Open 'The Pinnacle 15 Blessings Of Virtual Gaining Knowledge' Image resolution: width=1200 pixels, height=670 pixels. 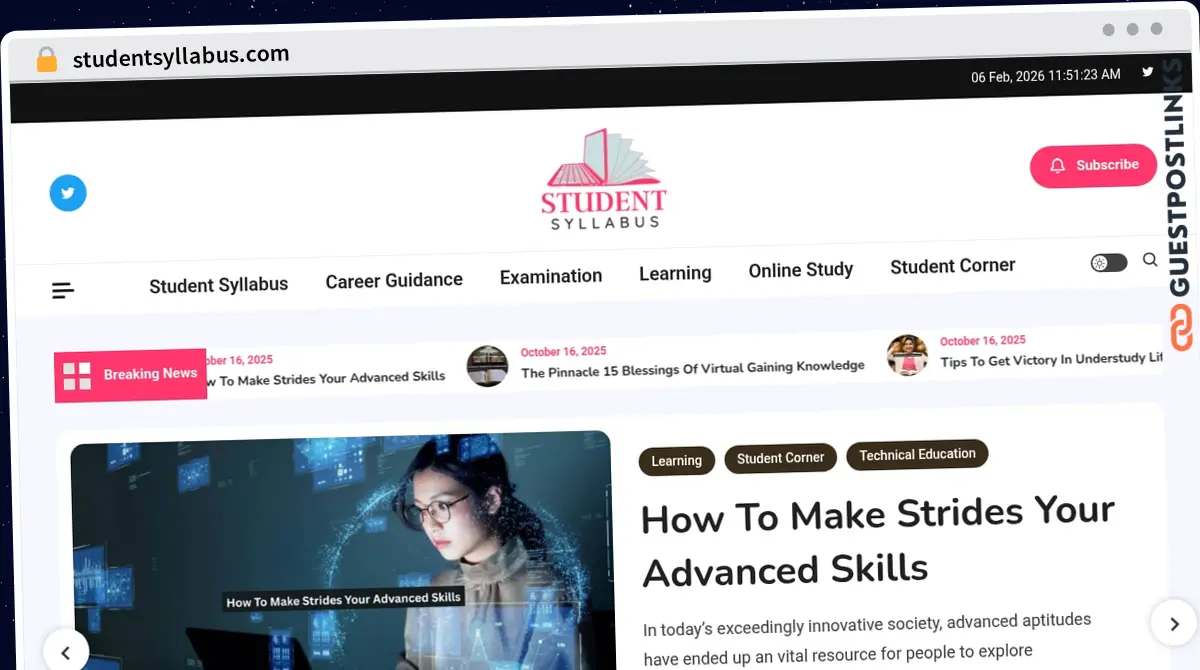692,366
